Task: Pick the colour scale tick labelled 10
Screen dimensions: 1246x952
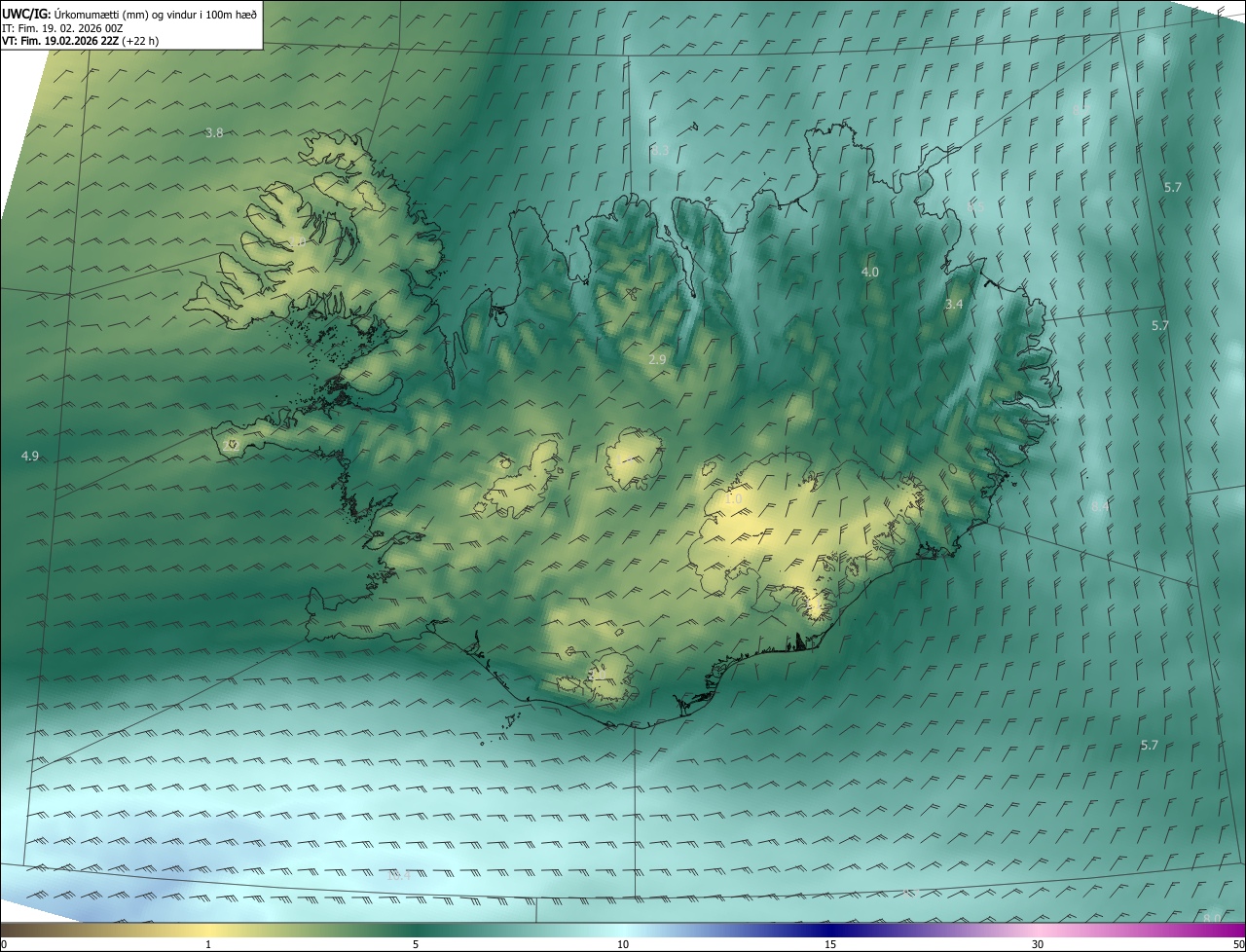Action: tap(623, 944)
